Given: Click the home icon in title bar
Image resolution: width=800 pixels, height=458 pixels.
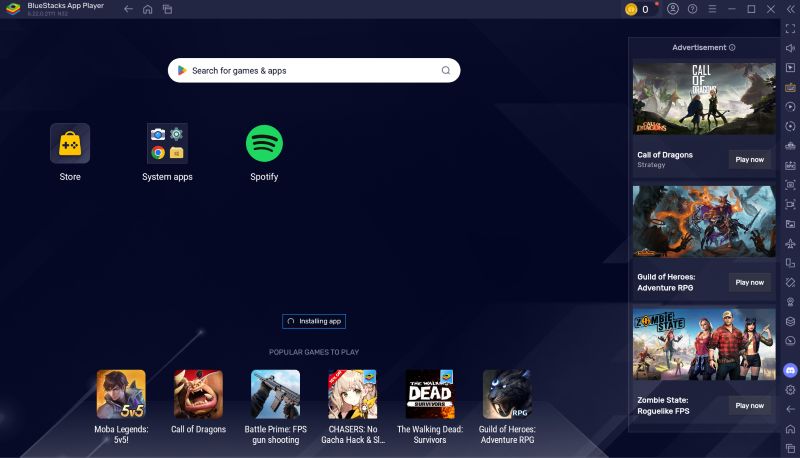Looking at the screenshot, I should pyautogui.click(x=147, y=9).
